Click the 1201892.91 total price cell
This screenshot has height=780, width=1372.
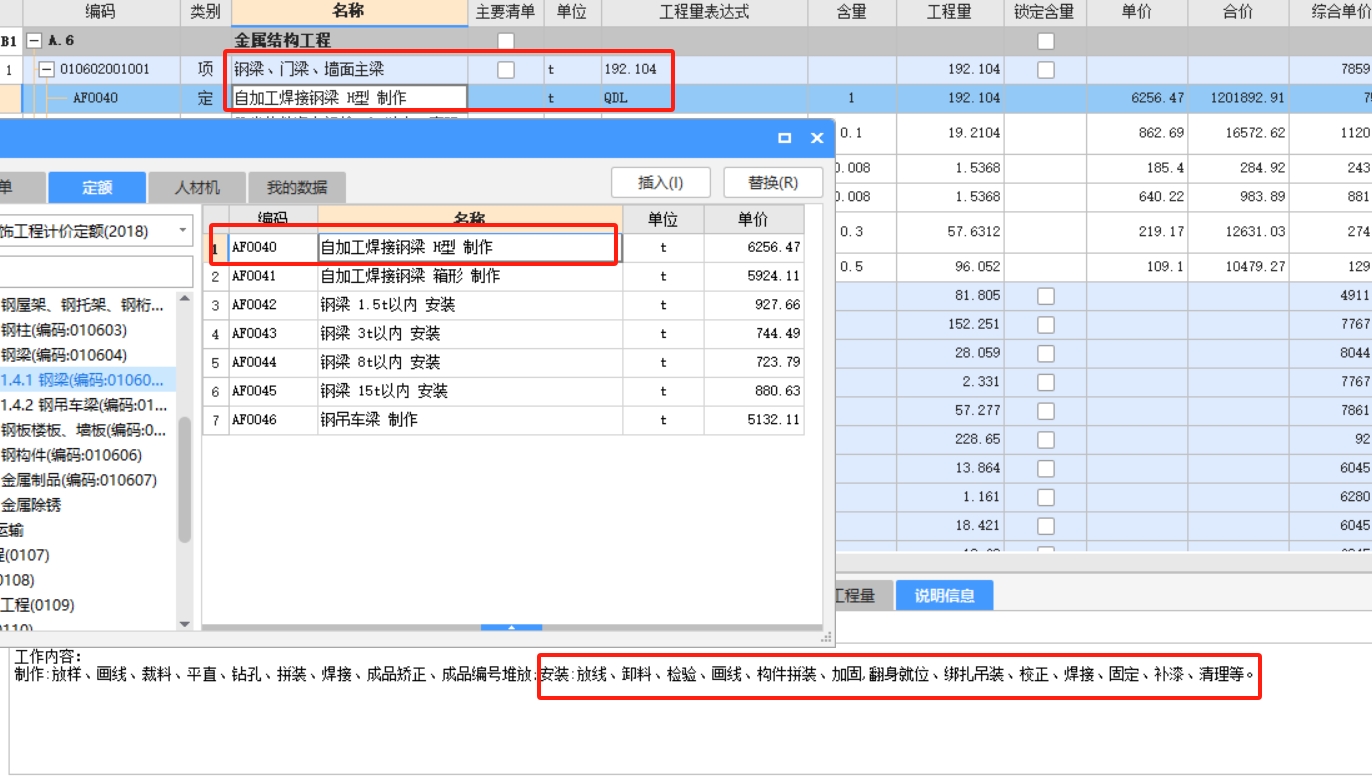pyautogui.click(x=1238, y=98)
